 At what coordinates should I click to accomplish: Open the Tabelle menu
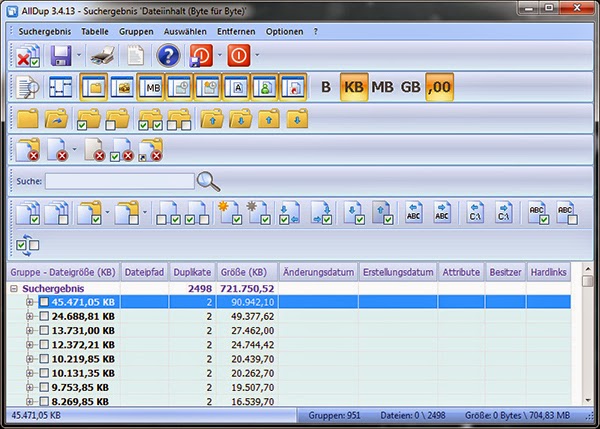[95, 31]
